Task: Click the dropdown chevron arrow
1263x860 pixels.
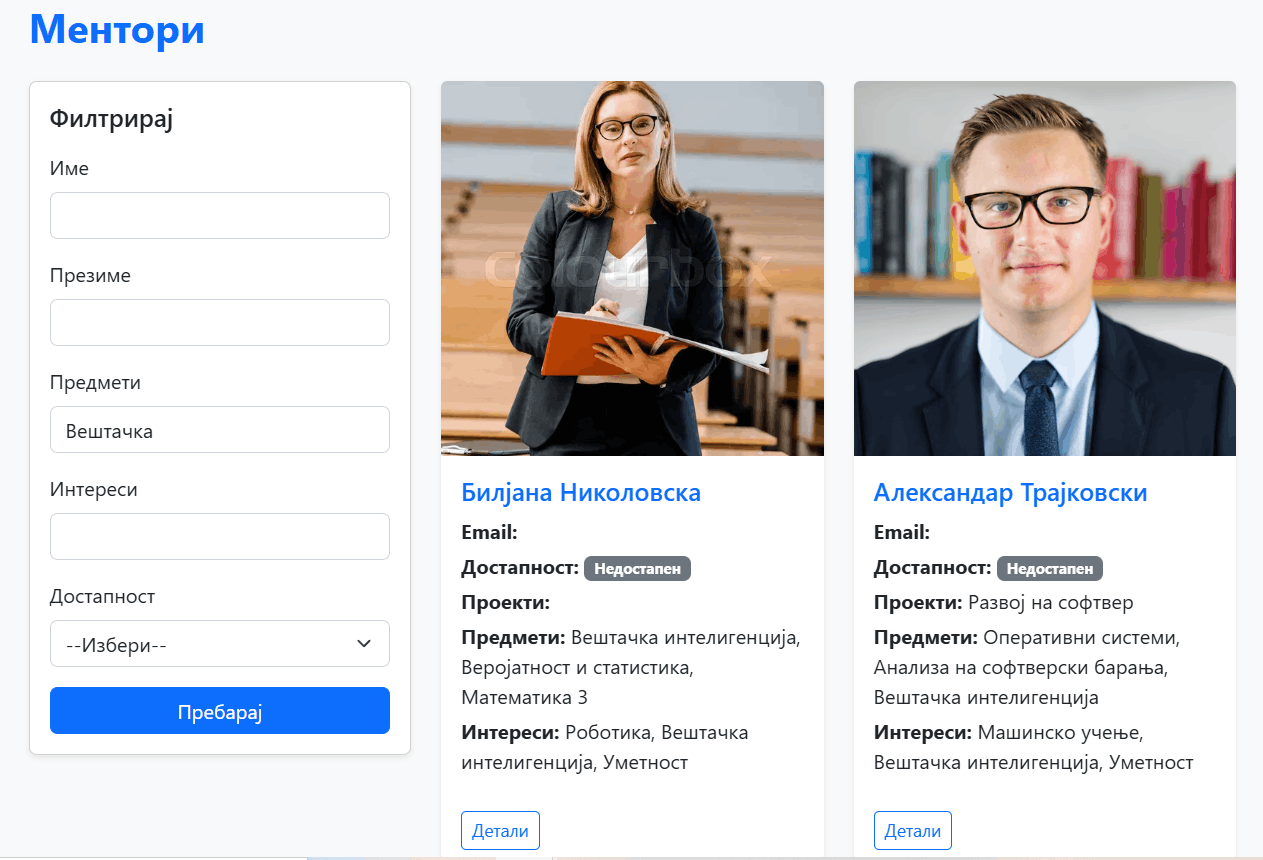Action: click(x=364, y=644)
